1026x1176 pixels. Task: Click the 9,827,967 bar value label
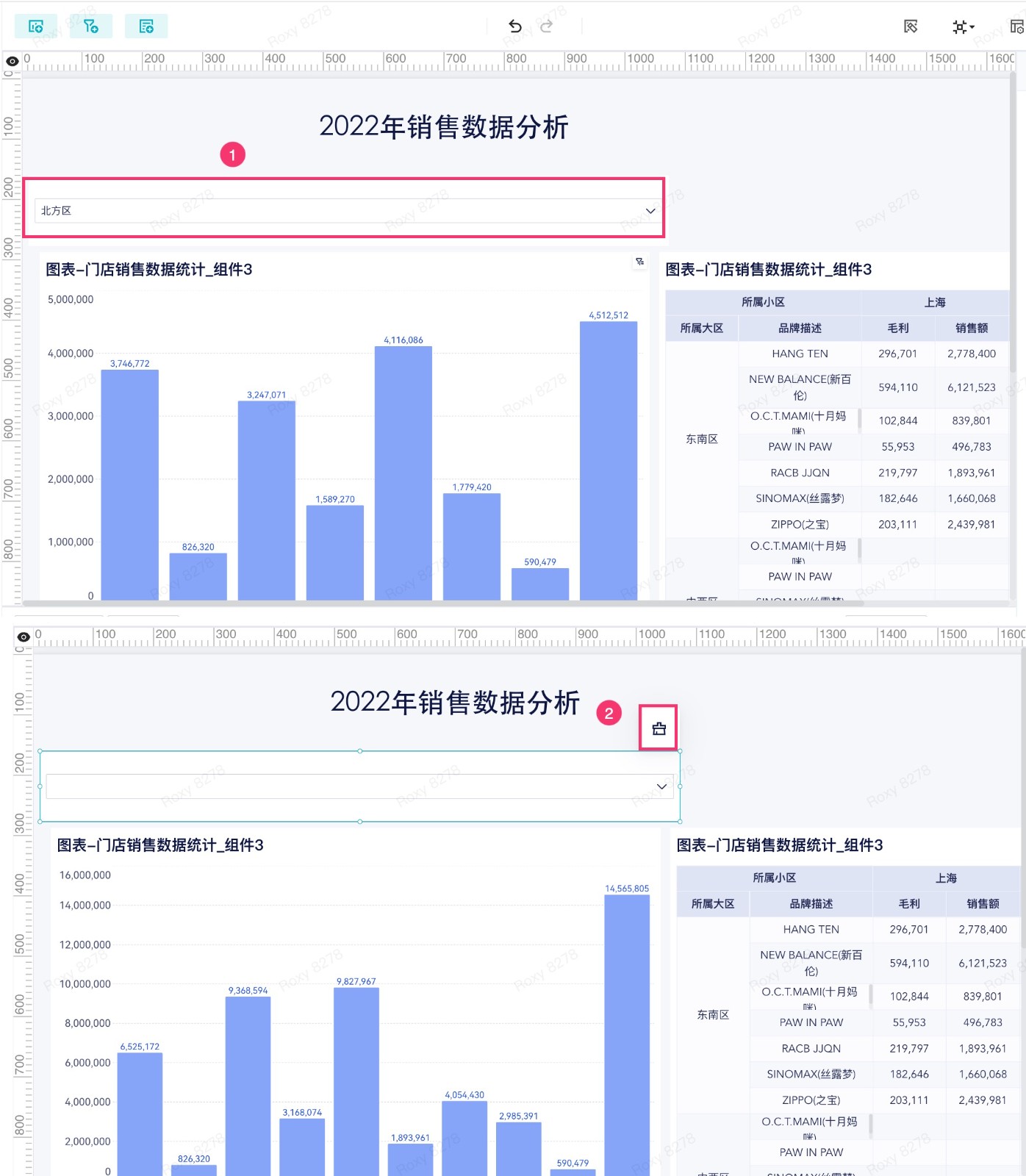coord(356,982)
